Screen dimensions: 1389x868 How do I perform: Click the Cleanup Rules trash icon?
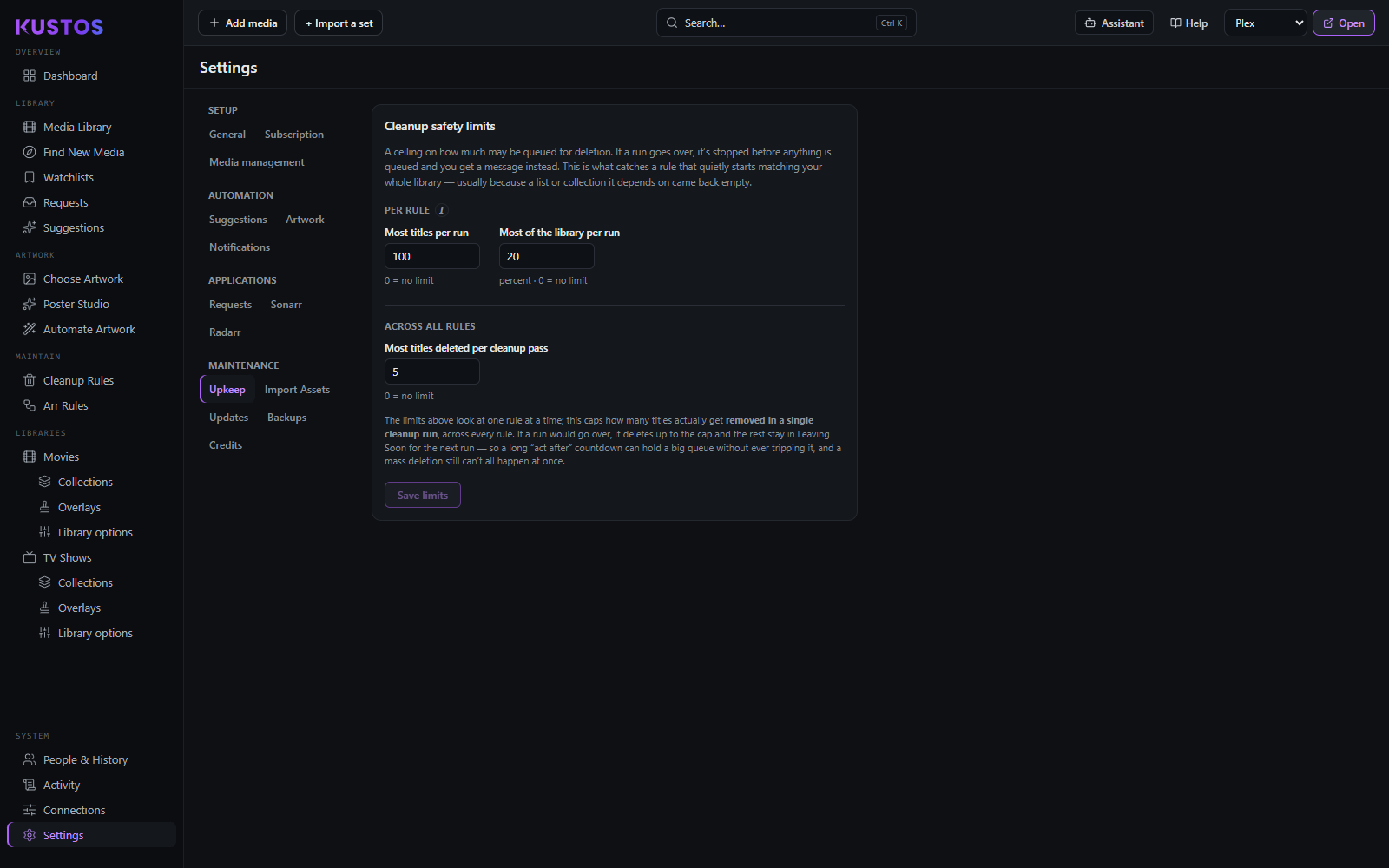(30, 380)
